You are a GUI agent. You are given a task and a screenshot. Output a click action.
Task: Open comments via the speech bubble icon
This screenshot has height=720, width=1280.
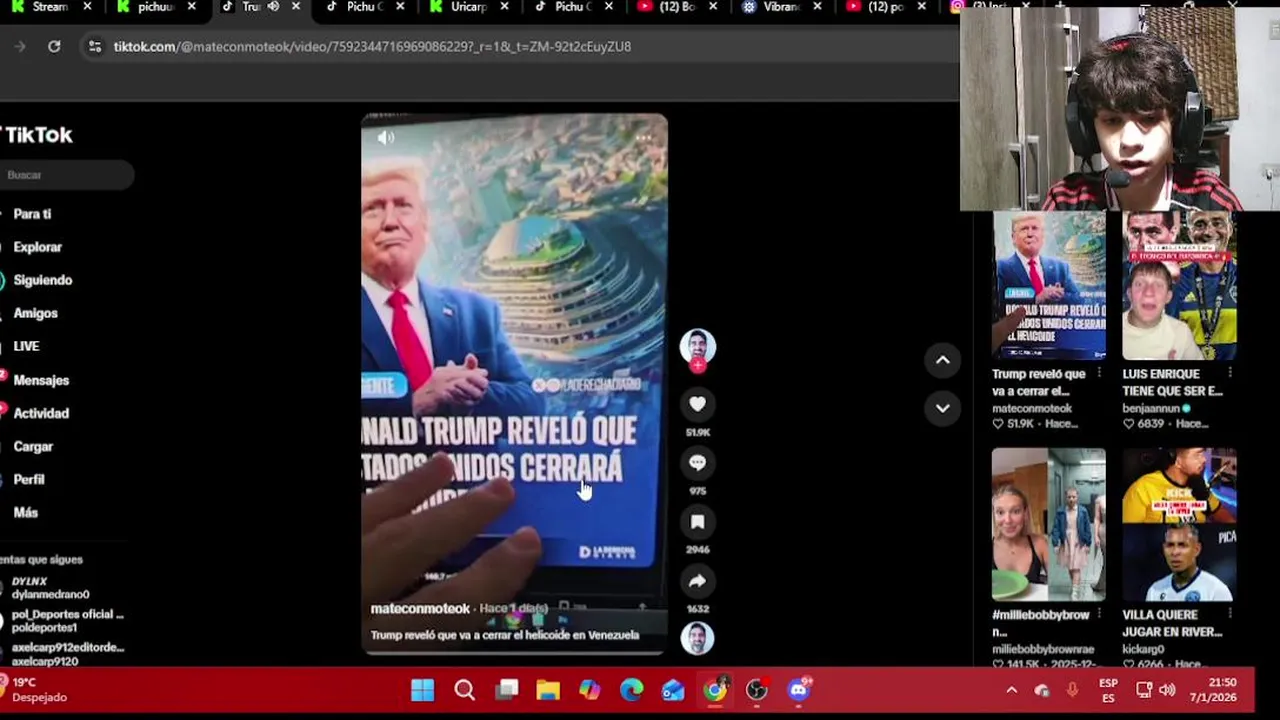[697, 463]
